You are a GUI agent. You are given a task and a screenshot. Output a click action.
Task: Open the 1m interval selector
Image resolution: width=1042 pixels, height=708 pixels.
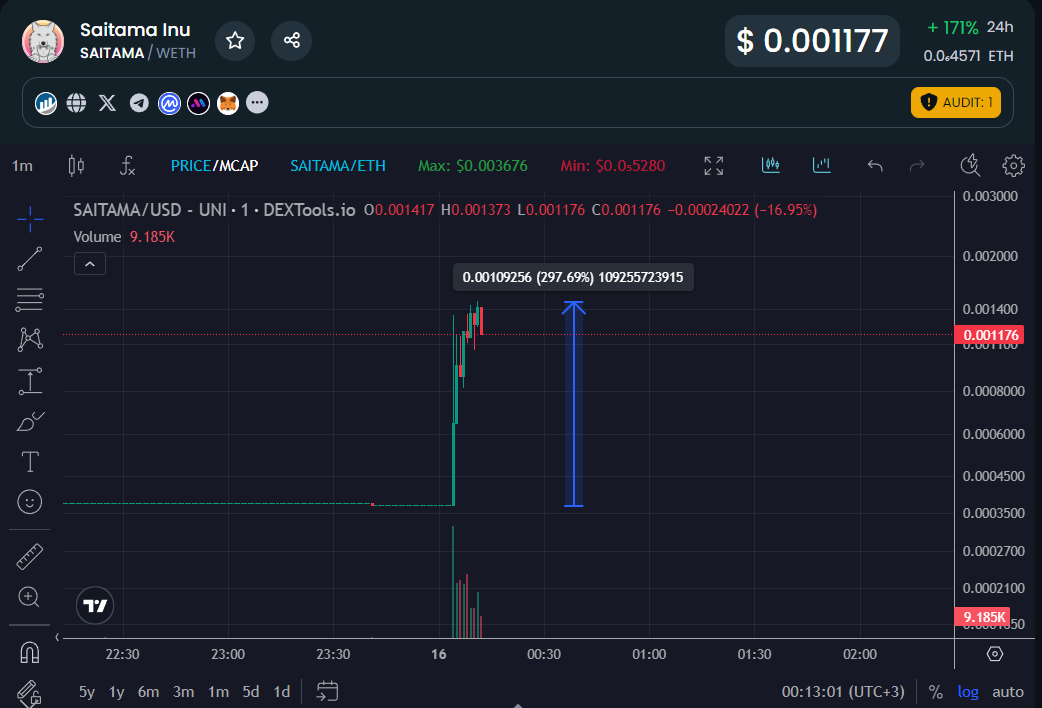coord(22,166)
